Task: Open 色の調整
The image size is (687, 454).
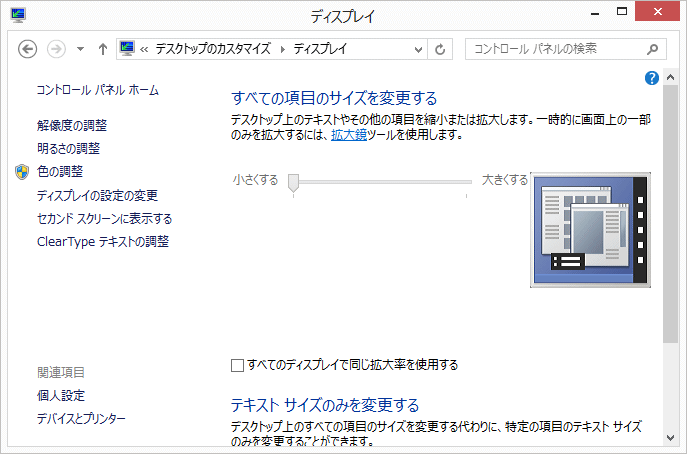Action: point(60,171)
